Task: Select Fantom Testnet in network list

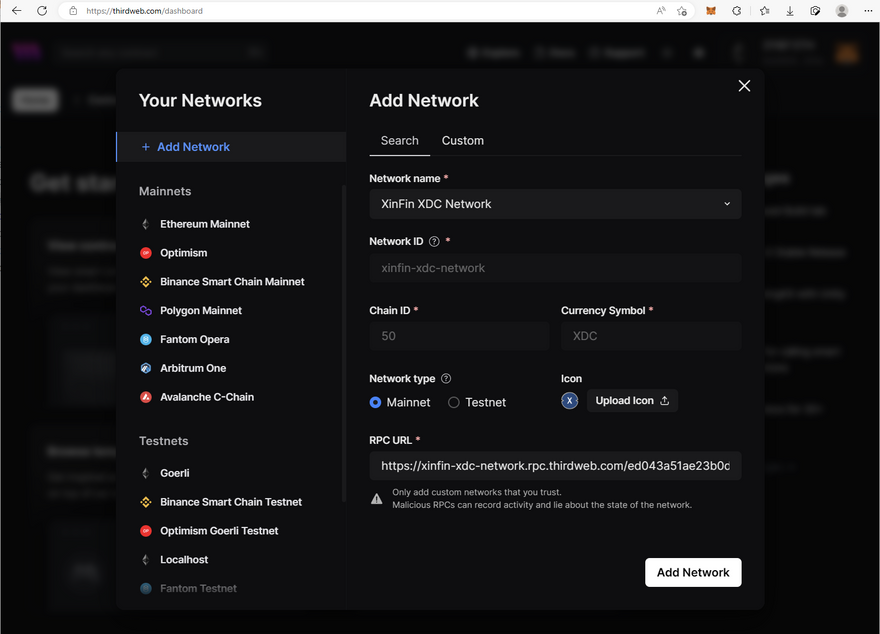Action: [198, 589]
